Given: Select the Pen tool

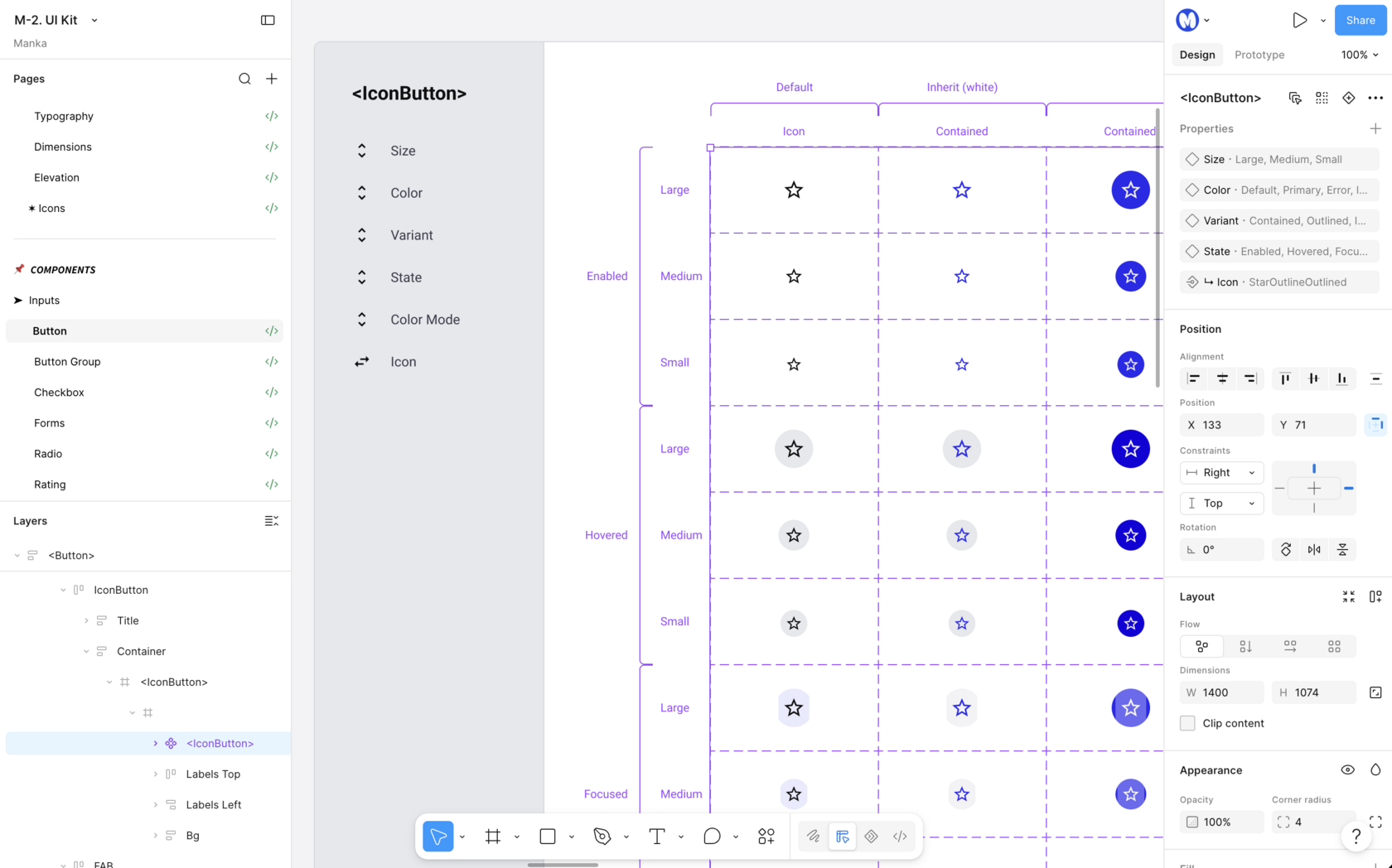Looking at the screenshot, I should [x=602, y=837].
